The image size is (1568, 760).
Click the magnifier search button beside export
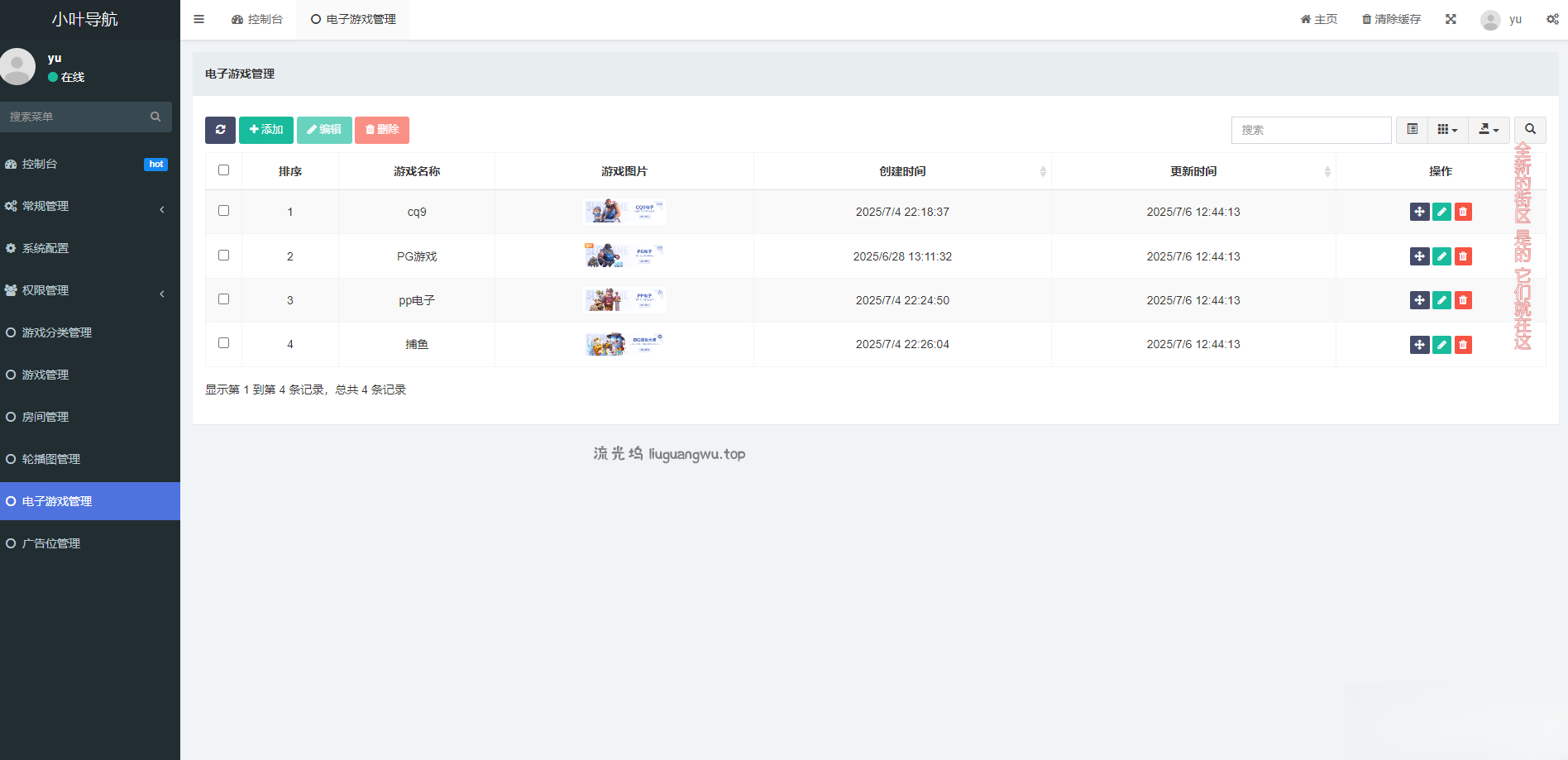click(x=1530, y=130)
